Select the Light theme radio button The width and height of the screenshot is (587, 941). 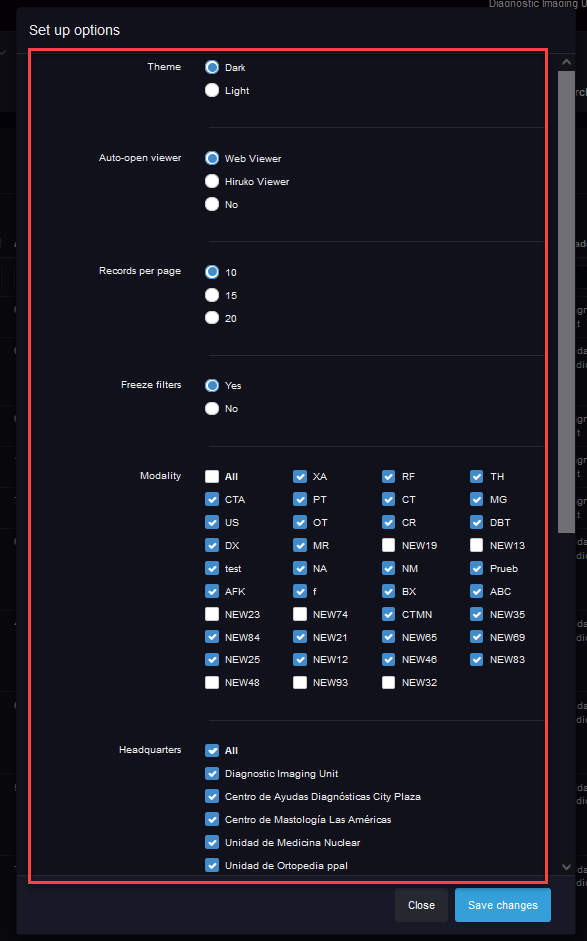coord(212,90)
